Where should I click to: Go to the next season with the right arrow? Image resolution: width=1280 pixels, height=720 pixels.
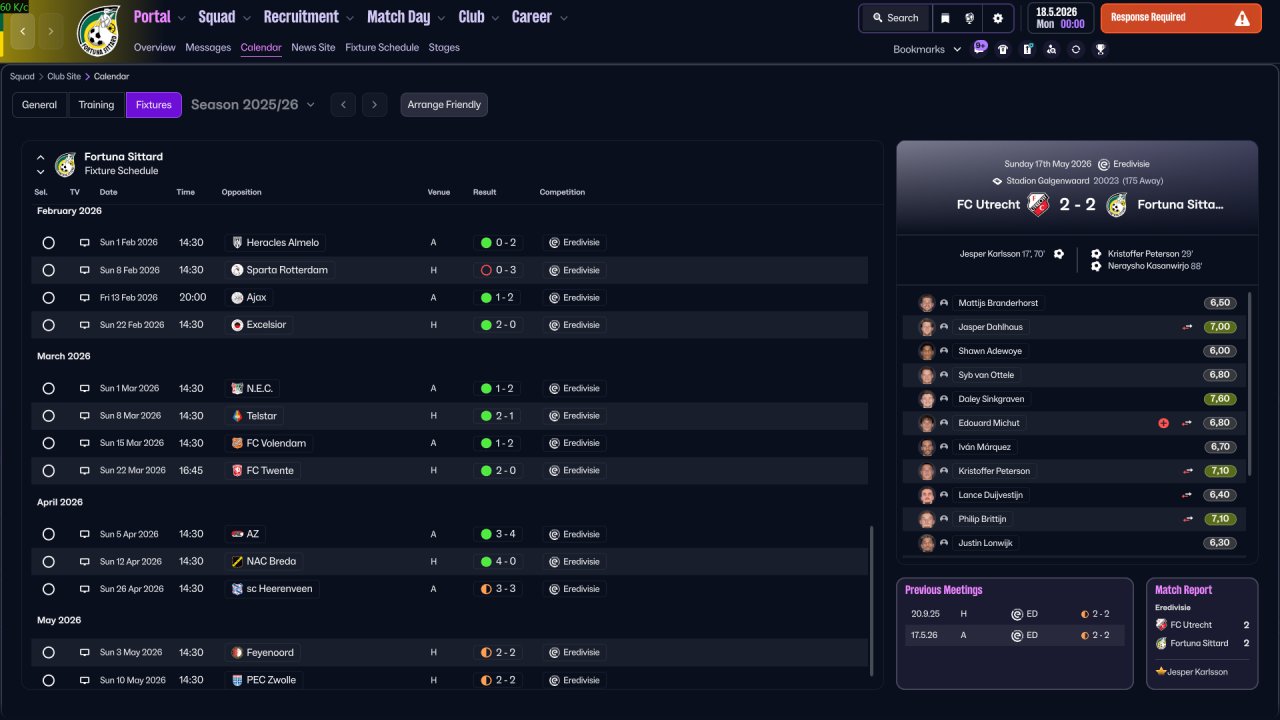click(x=375, y=105)
